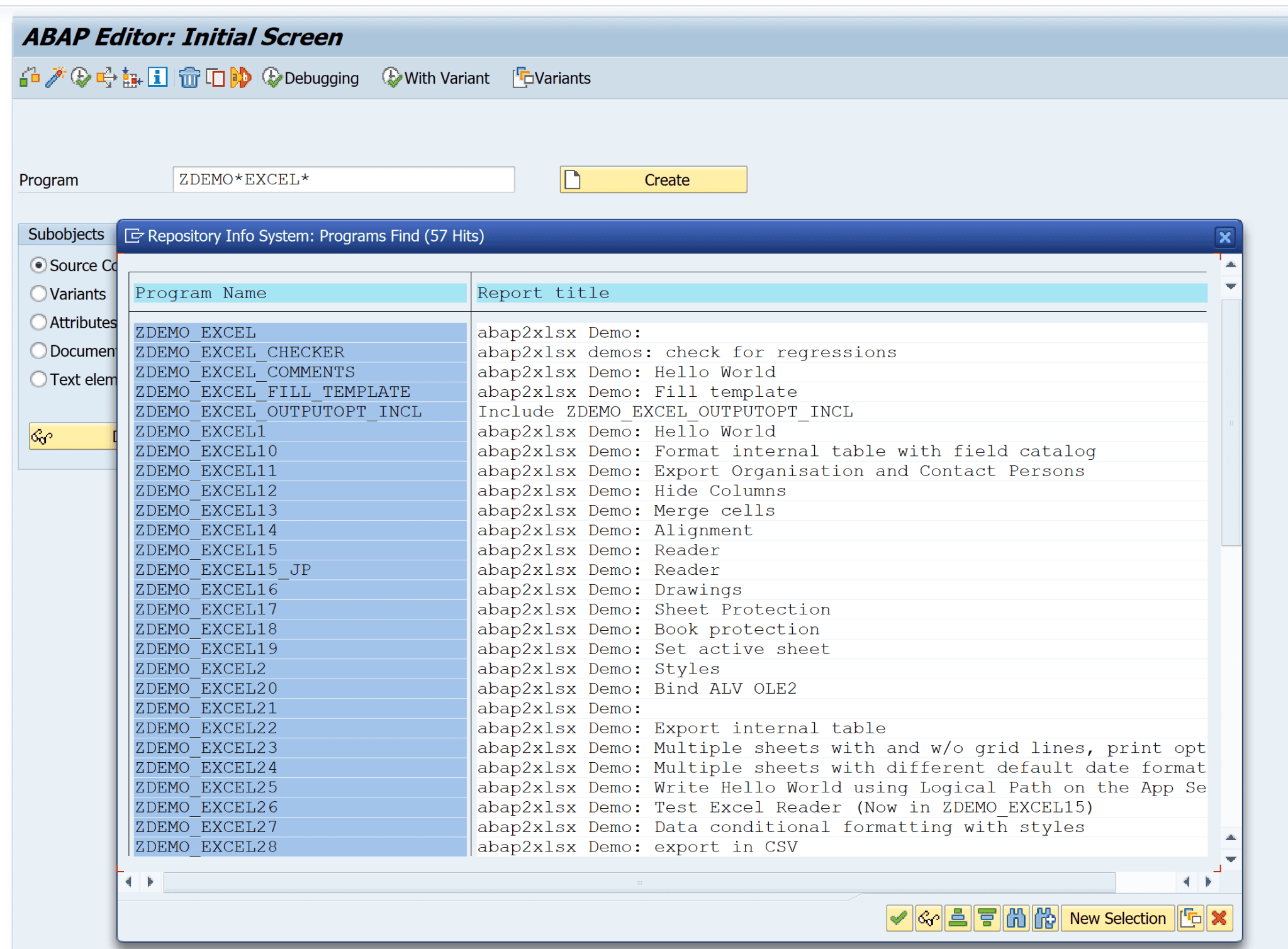Click the blue Info icon
The height and width of the screenshot is (949, 1288).
coord(157,78)
